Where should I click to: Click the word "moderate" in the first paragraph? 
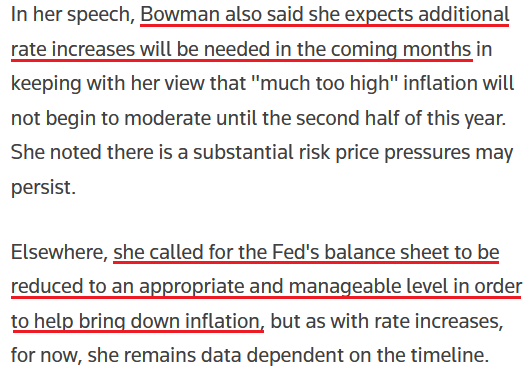[167, 118]
